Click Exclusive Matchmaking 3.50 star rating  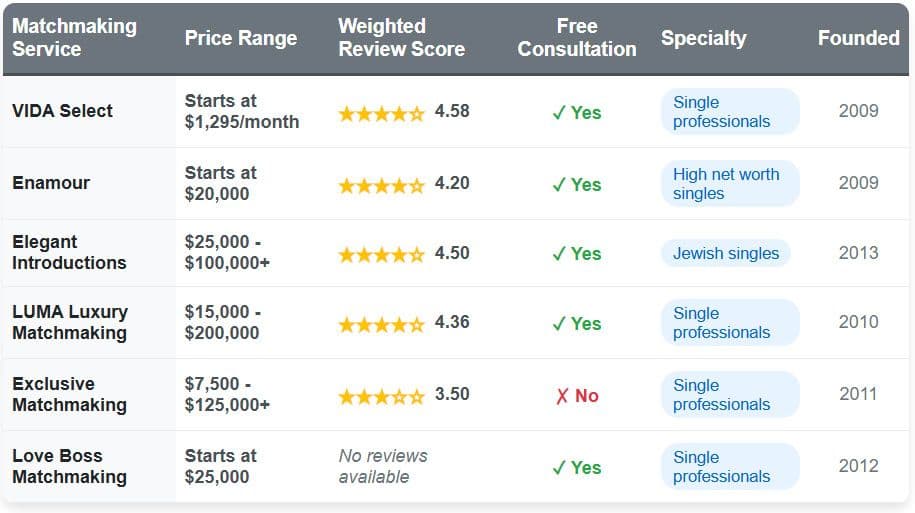click(x=382, y=396)
